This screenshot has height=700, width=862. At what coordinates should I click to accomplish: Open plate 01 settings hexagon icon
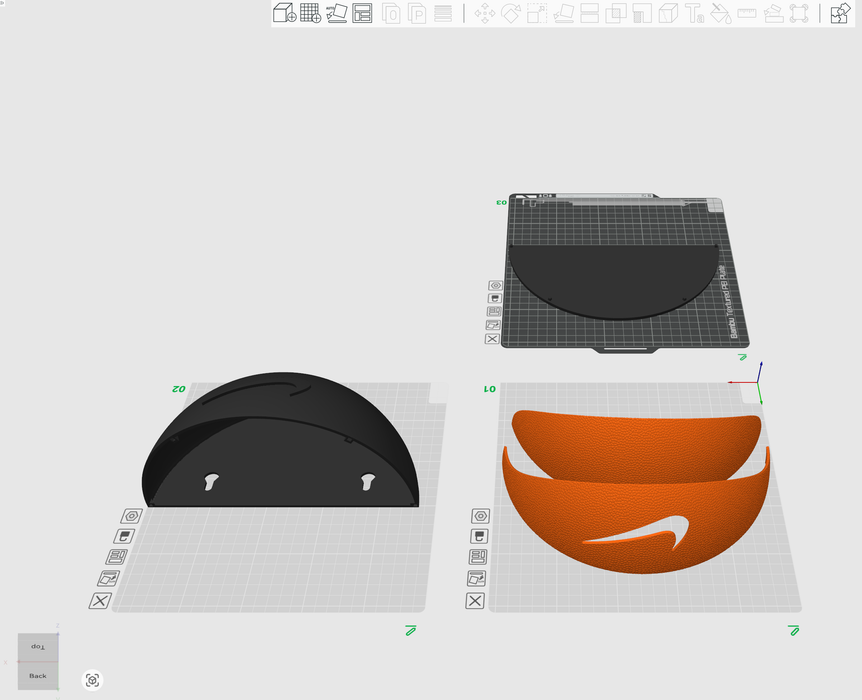pyautogui.click(x=481, y=516)
